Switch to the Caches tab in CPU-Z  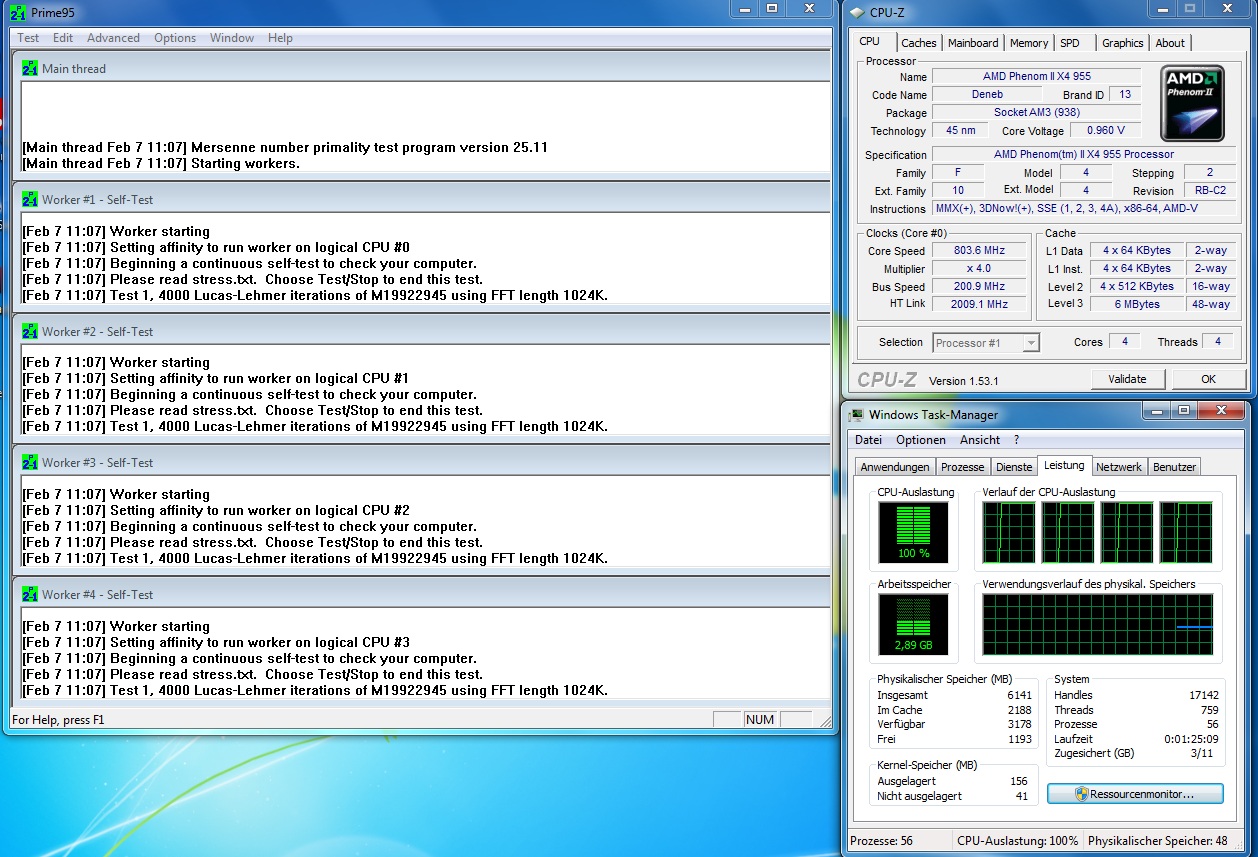tap(919, 43)
